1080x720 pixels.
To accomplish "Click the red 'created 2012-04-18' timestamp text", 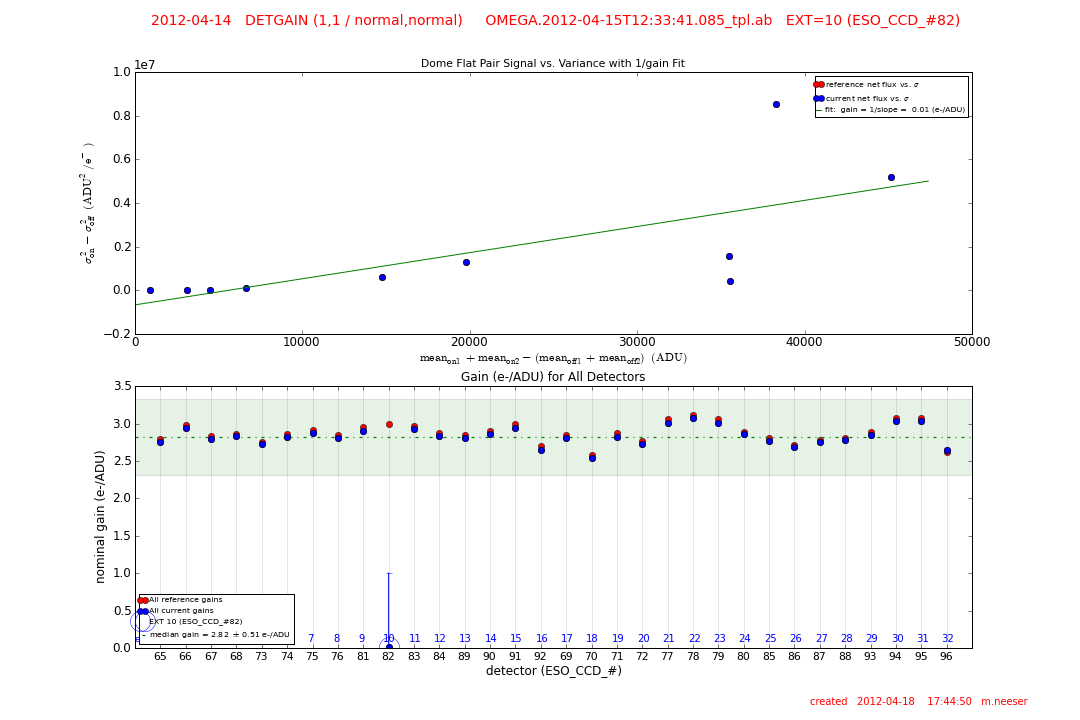I will 918,702.
